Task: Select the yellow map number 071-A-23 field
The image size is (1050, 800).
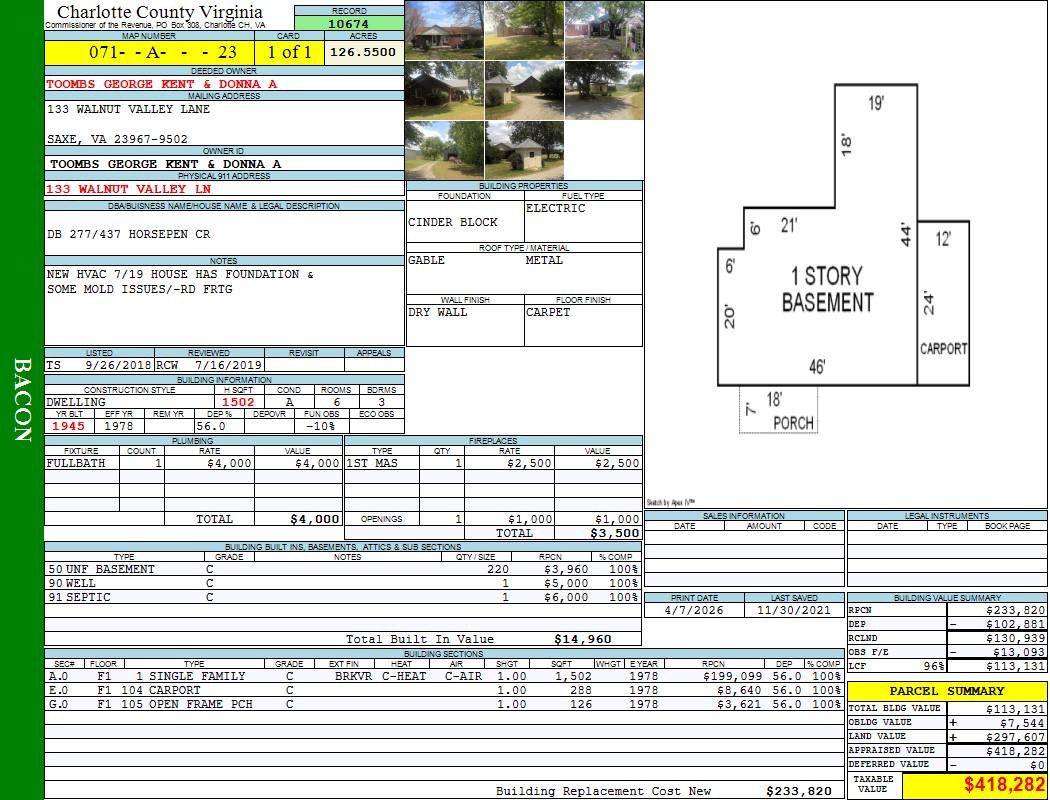Action: [149, 52]
